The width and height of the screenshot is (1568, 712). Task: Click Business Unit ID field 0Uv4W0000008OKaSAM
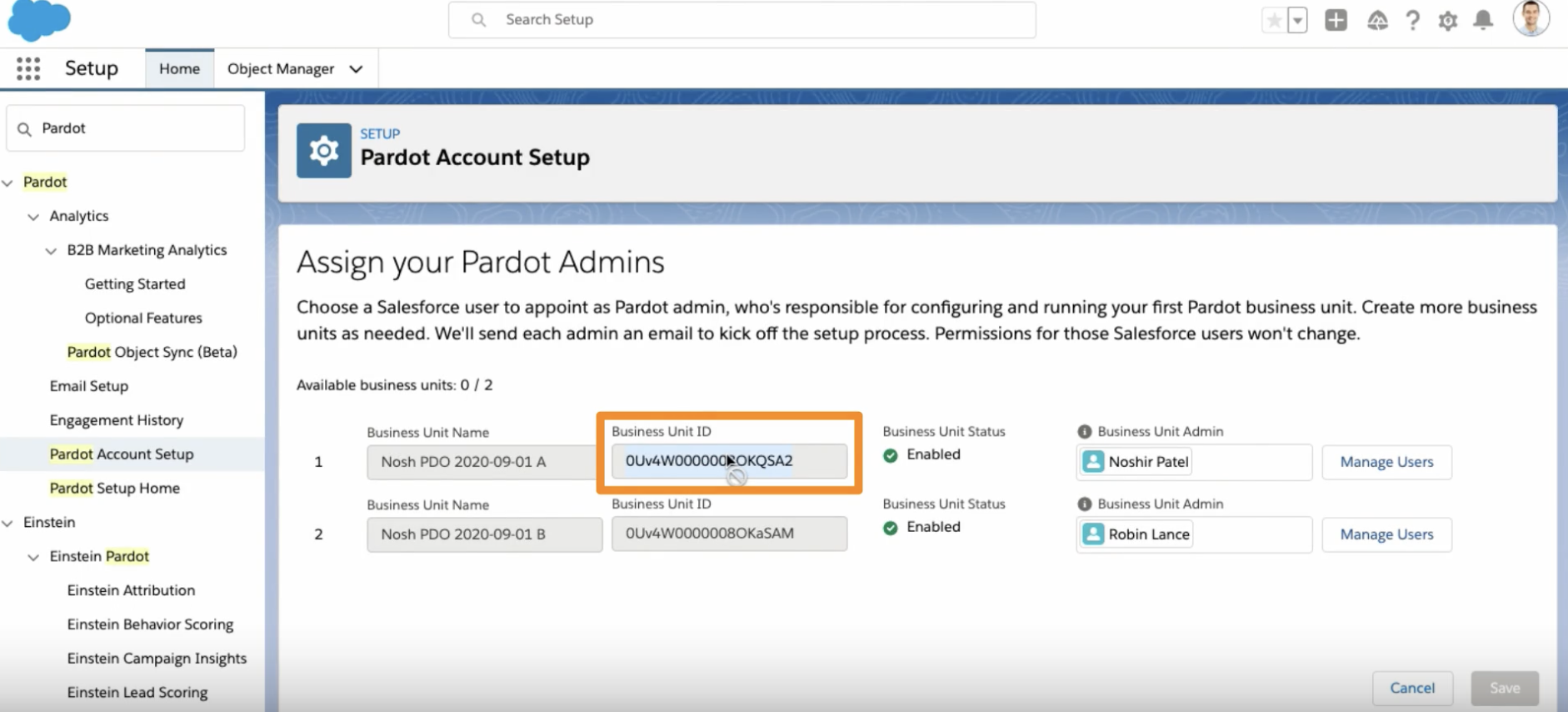tap(729, 534)
